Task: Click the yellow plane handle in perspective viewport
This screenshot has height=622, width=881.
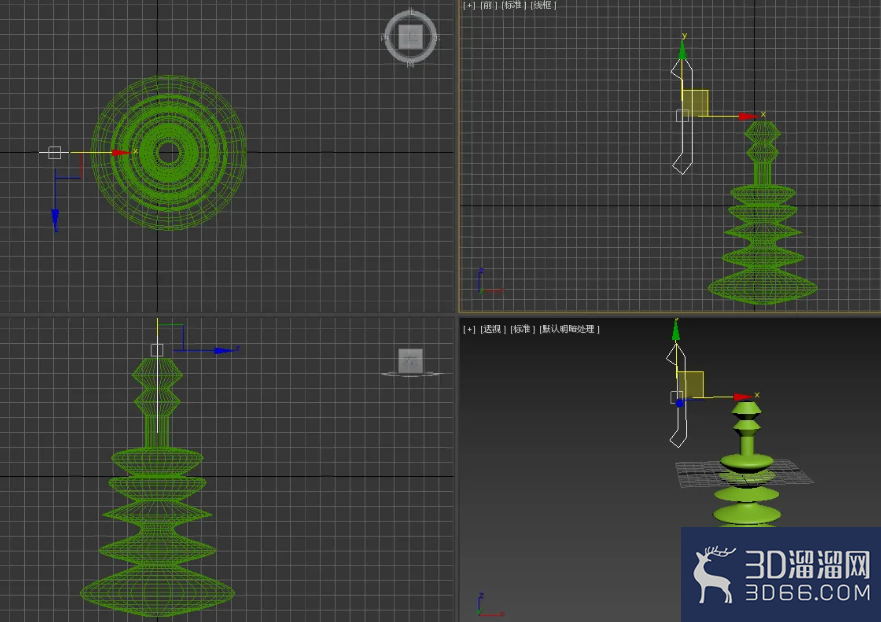Action: tap(691, 384)
